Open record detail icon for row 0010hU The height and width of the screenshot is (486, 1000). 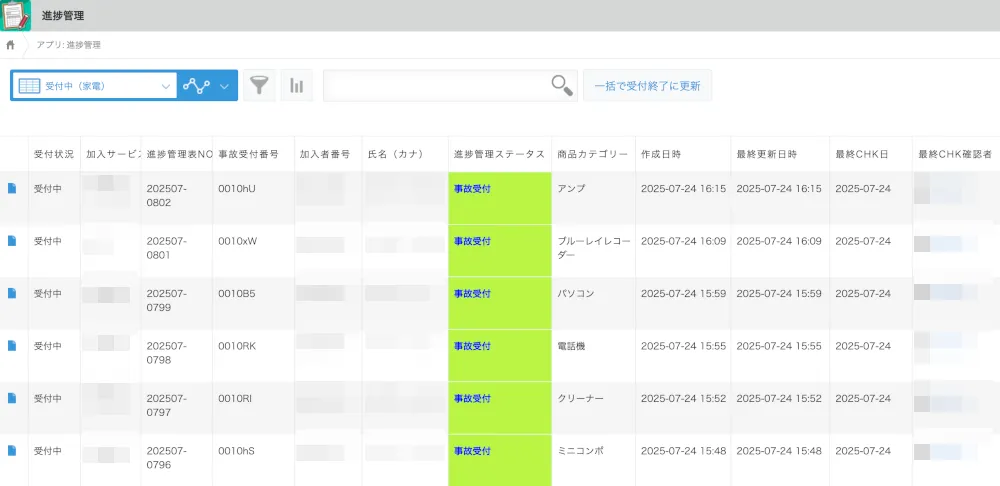pyautogui.click(x=13, y=188)
